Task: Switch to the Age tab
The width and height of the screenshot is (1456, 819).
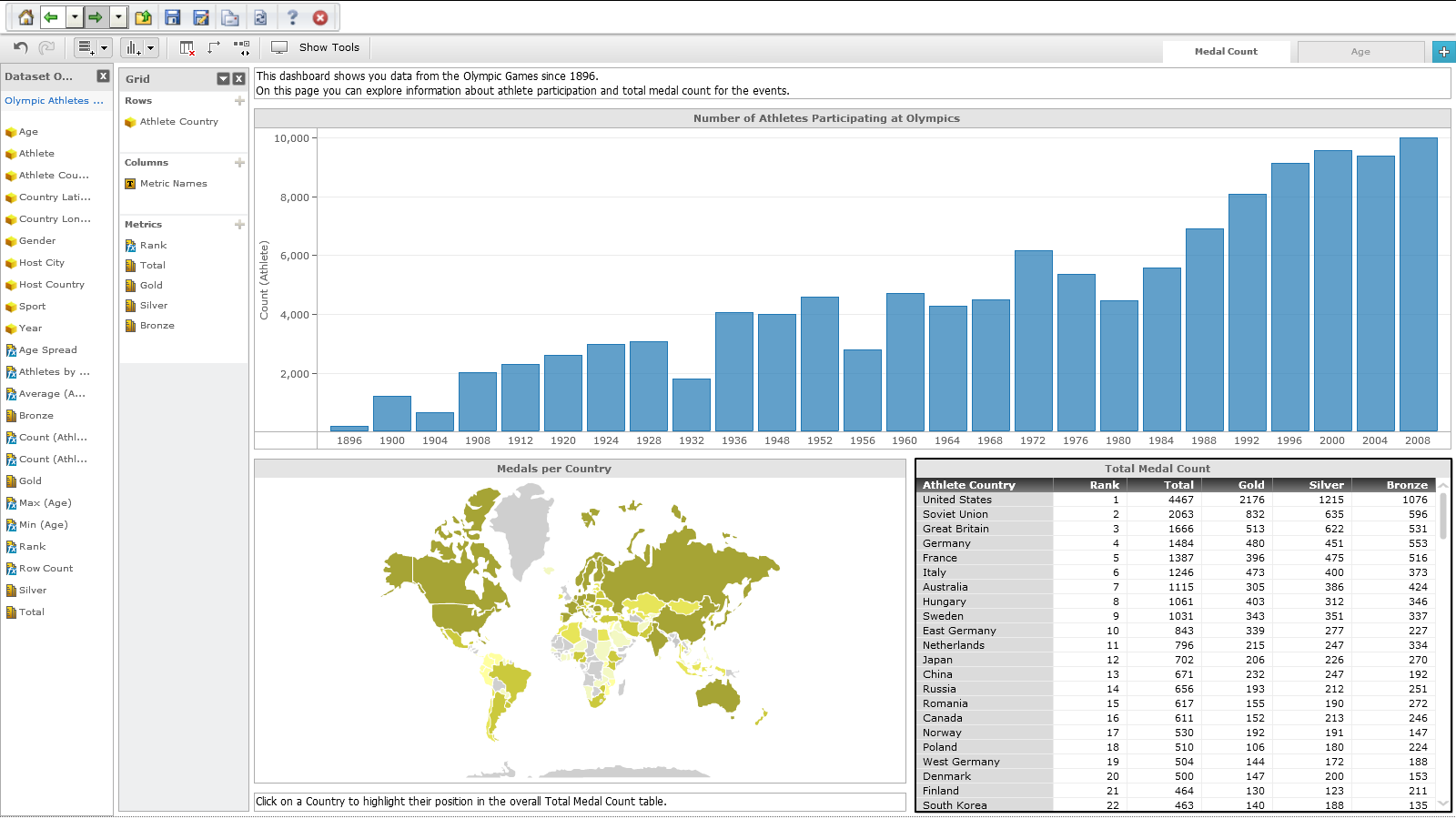Action: click(1360, 52)
